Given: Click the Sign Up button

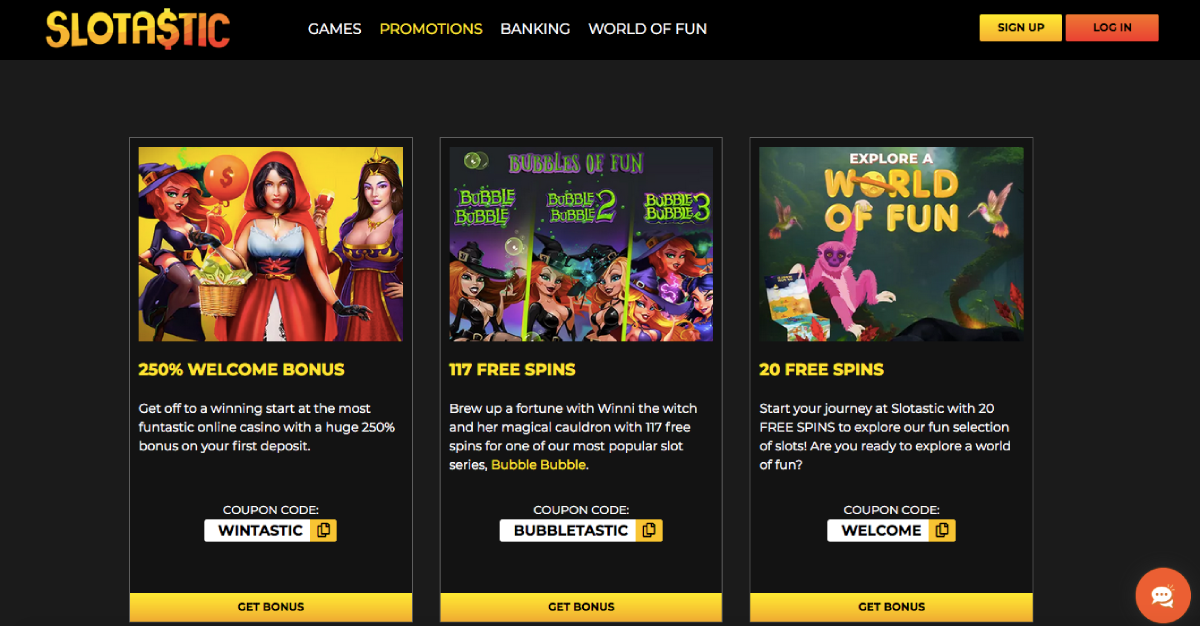Looking at the screenshot, I should click(x=1021, y=28).
